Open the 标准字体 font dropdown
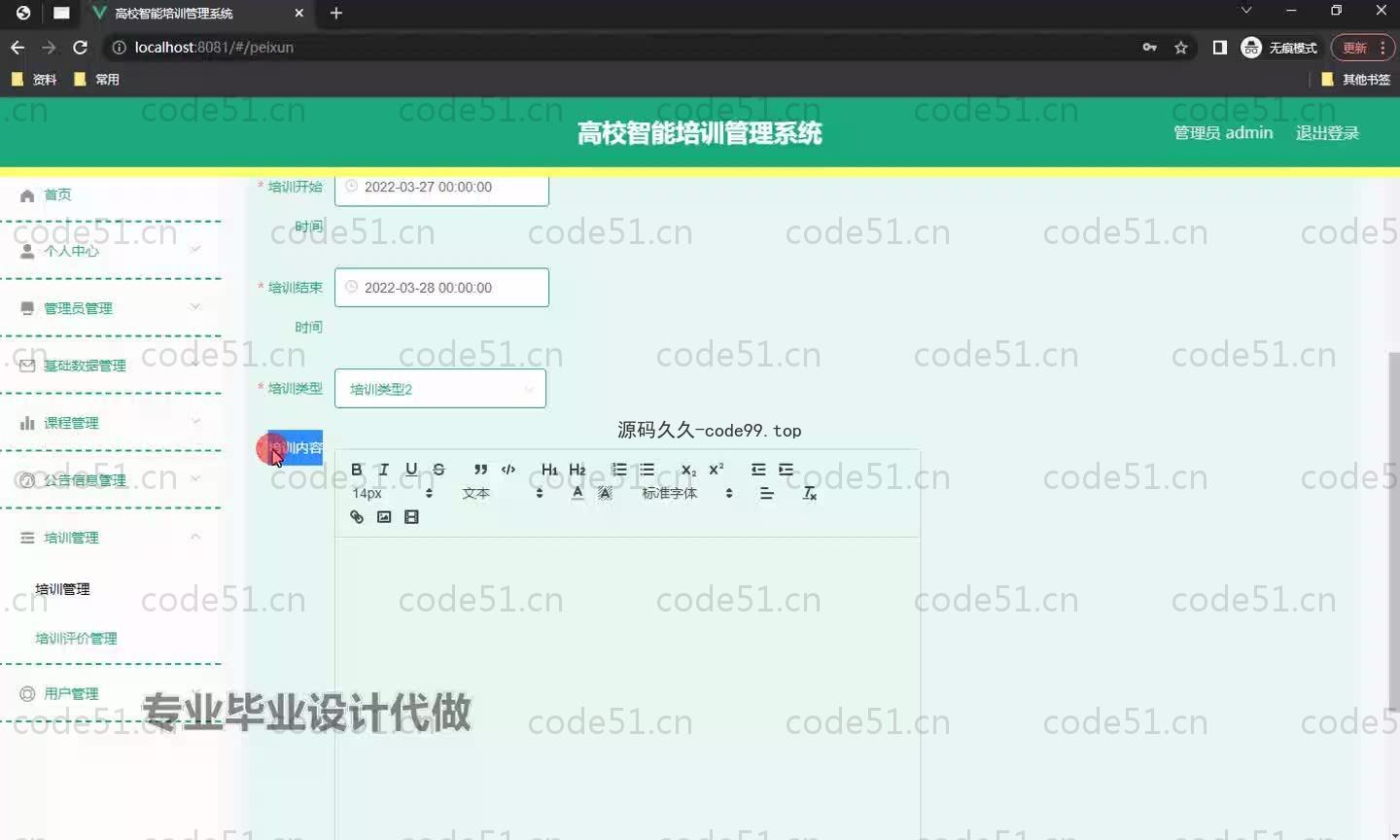 point(686,493)
